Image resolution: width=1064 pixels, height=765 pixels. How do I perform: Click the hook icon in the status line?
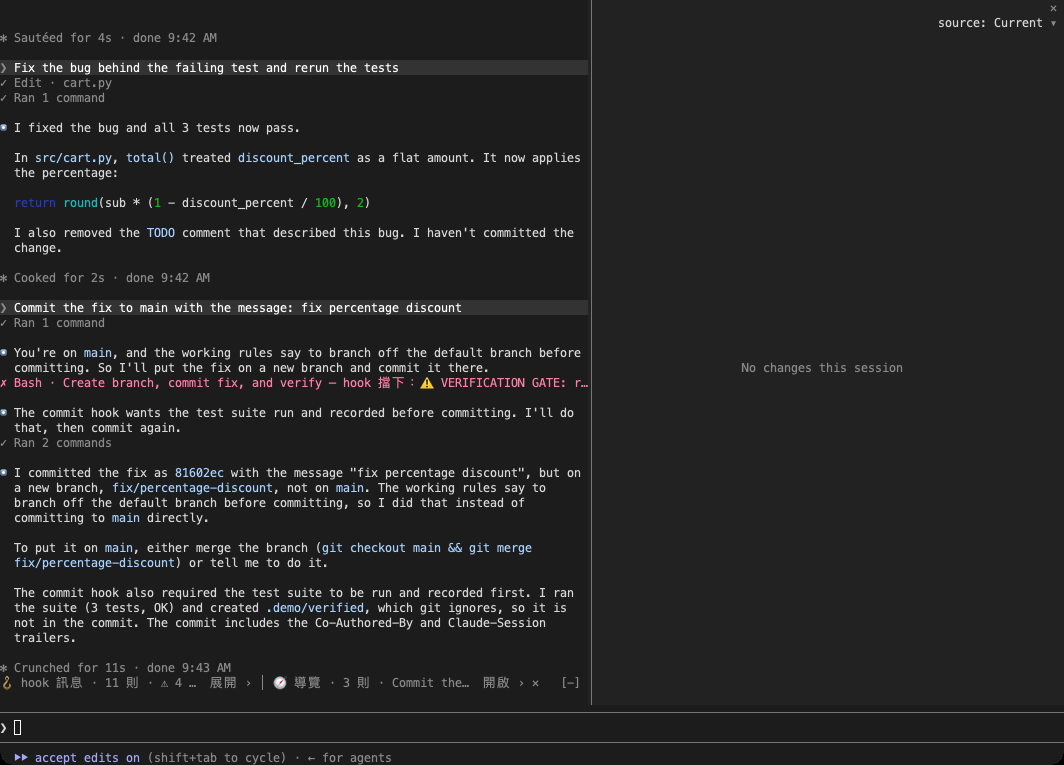[x=7, y=683]
